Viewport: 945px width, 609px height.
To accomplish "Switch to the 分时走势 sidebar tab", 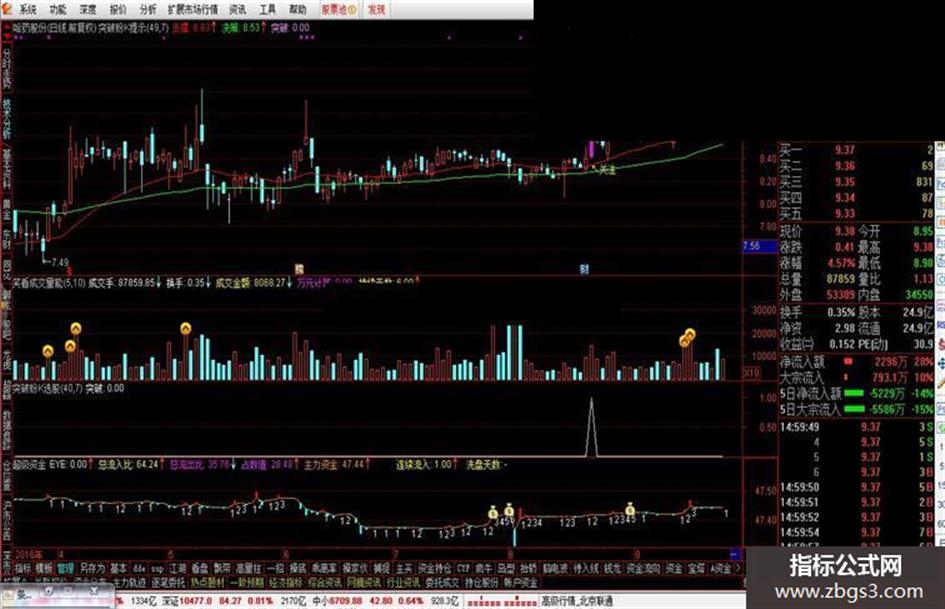I will coord(7,68).
